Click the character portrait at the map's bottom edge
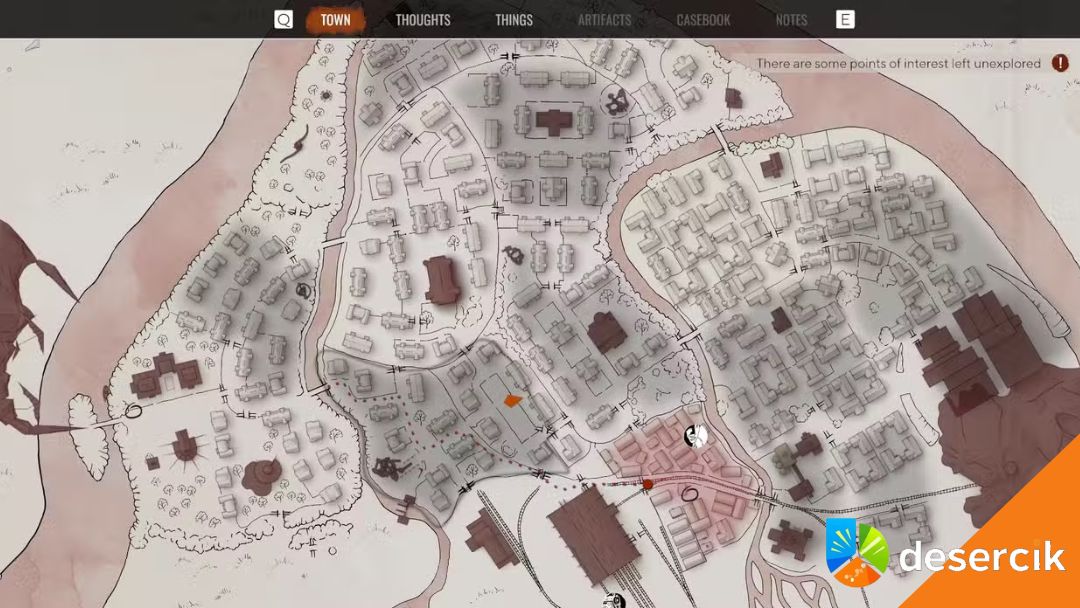The width and height of the screenshot is (1080, 608). (x=614, y=601)
